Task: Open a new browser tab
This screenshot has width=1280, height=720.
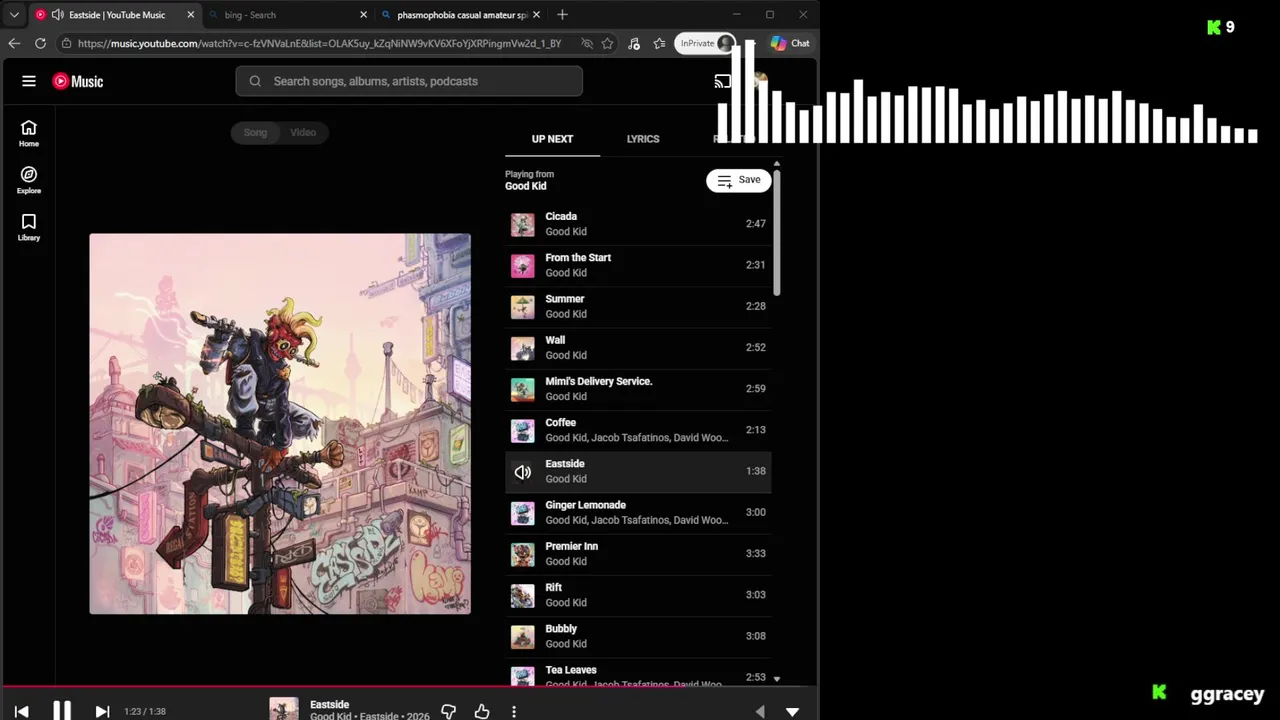Action: click(x=562, y=15)
